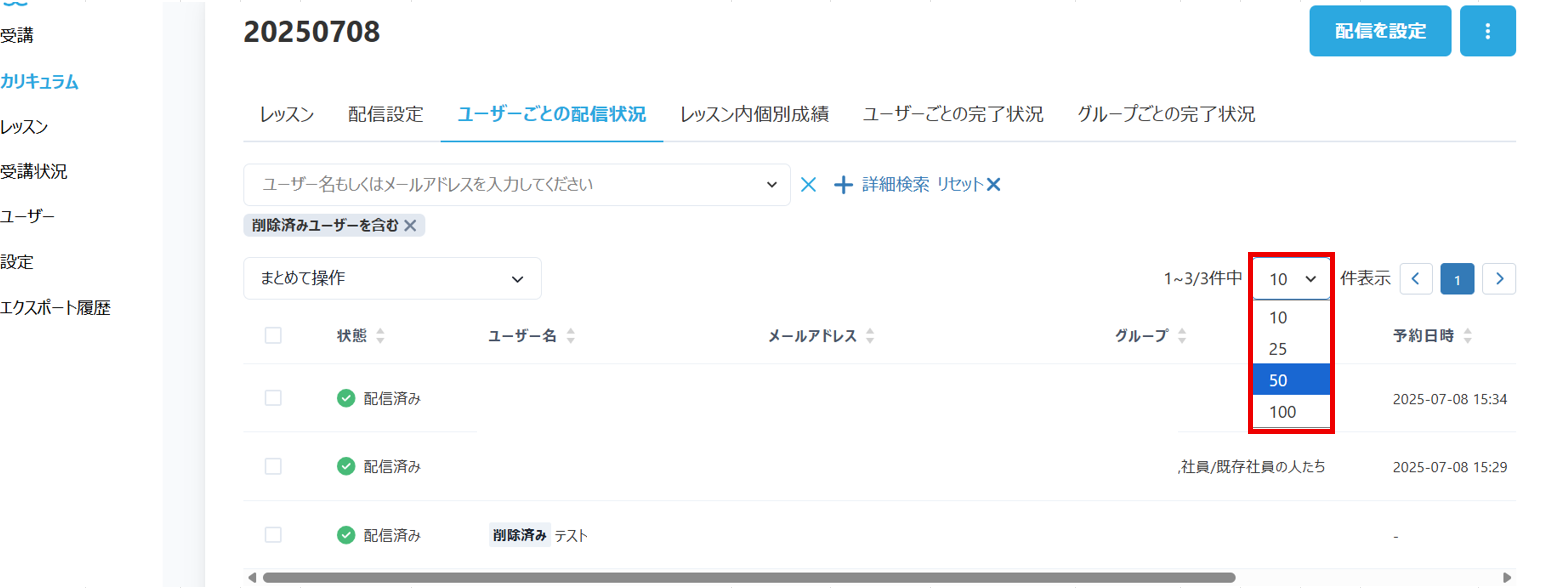The height and width of the screenshot is (588, 1545).
Task: Click the horizontal table scrollbar thumb
Action: [749, 577]
